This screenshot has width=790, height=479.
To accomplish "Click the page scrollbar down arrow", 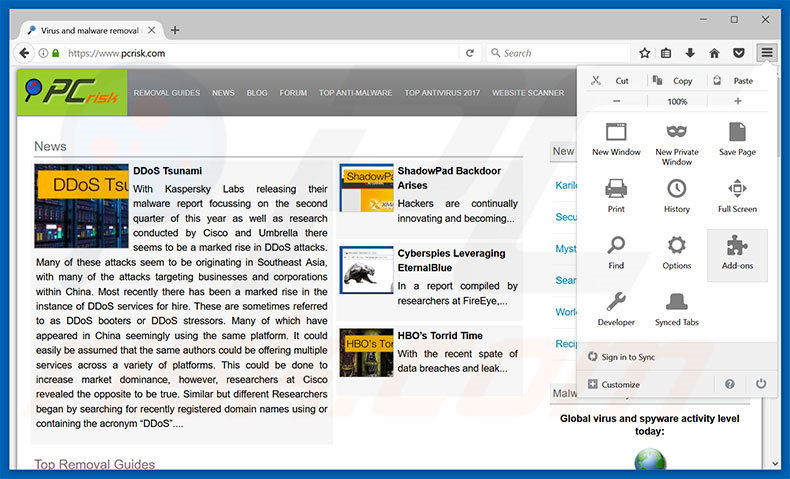I will tap(775, 463).
